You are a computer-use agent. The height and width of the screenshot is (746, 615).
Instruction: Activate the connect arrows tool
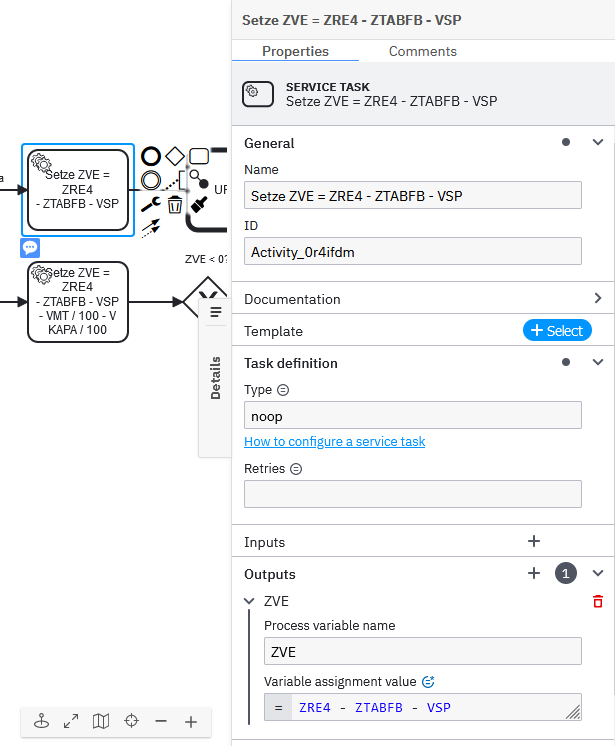pos(151,228)
